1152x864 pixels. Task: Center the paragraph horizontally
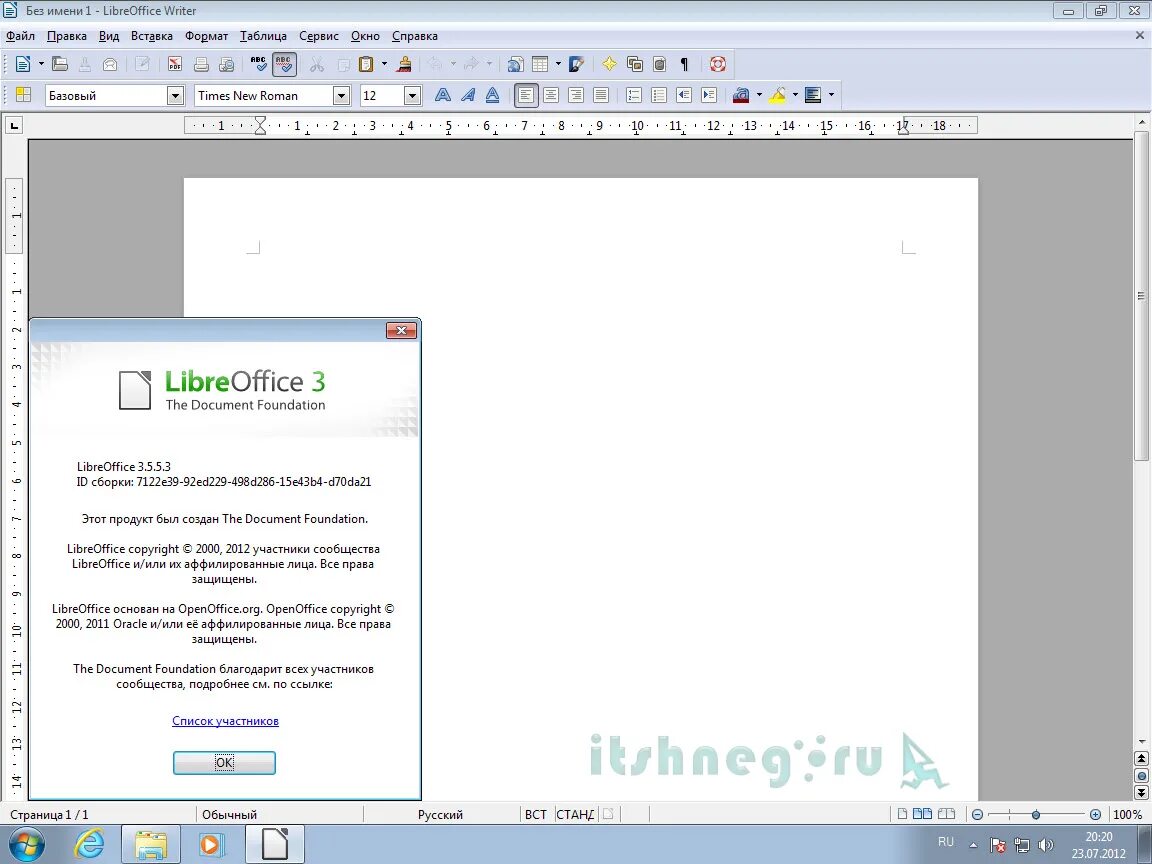(x=551, y=95)
